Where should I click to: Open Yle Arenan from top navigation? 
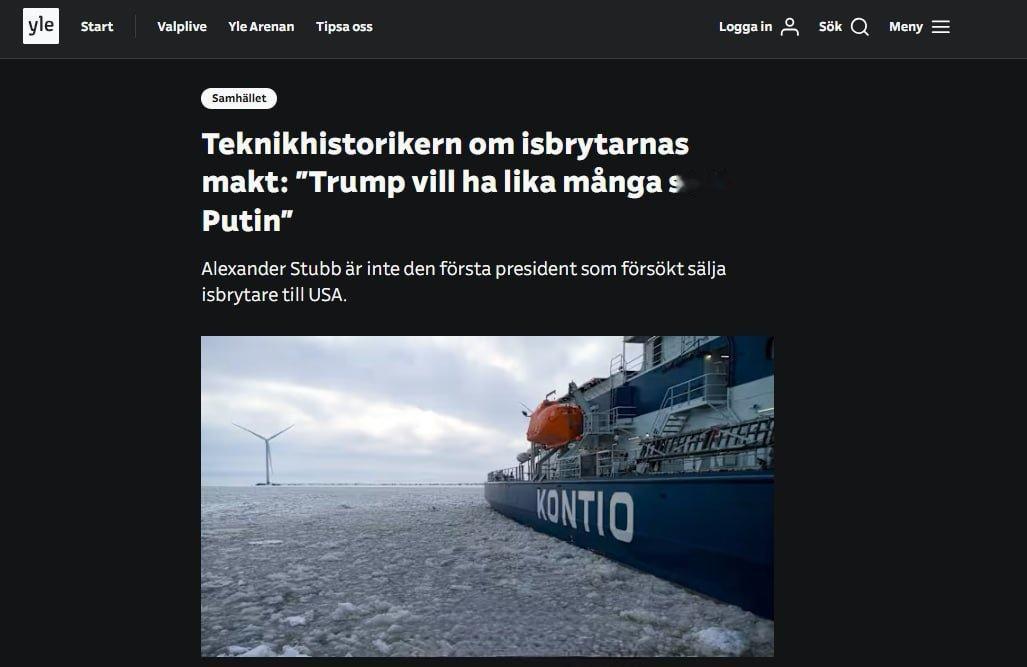tap(261, 27)
